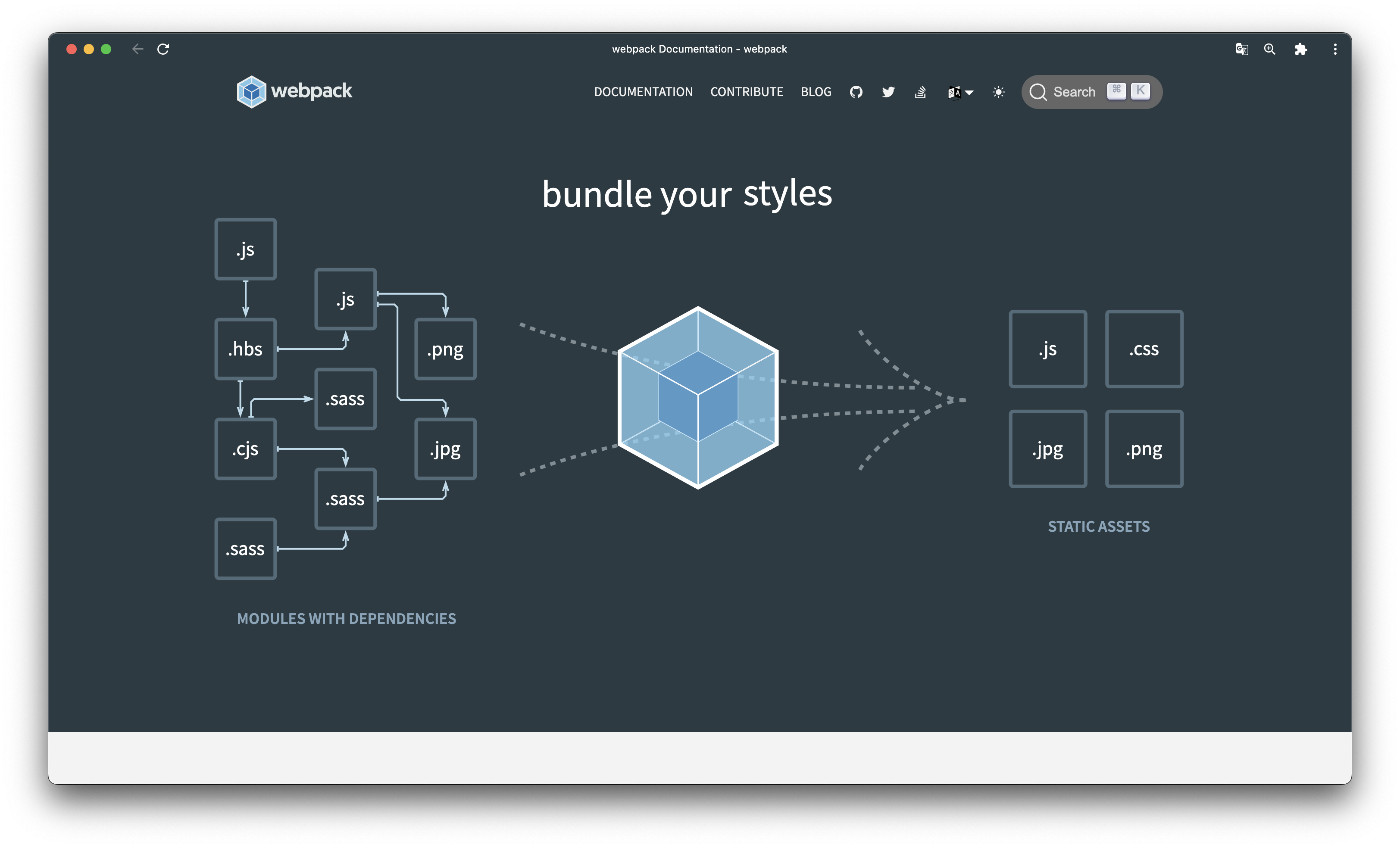Image resolution: width=1400 pixels, height=848 pixels.
Task: Click the .hbs module box
Action: 245,349
